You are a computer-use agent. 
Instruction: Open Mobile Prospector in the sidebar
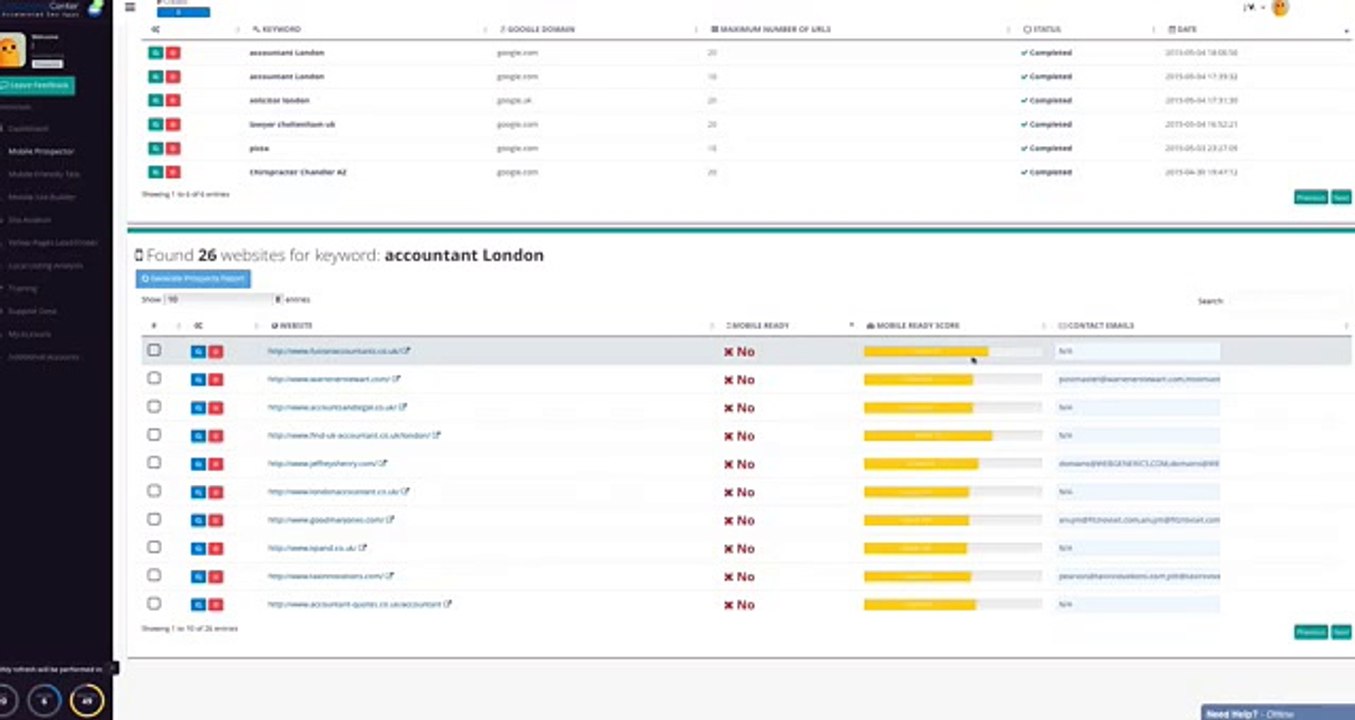pos(42,151)
